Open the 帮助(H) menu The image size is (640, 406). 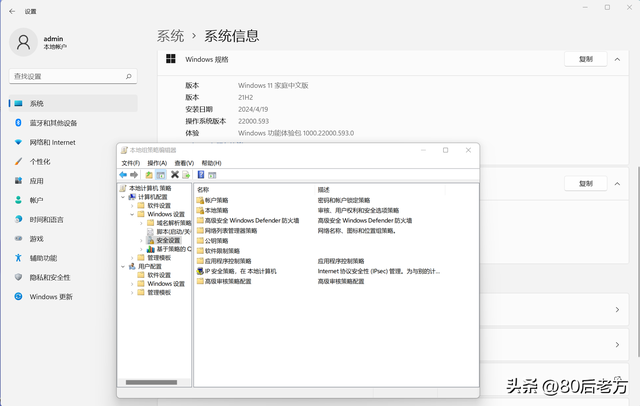tap(211, 163)
